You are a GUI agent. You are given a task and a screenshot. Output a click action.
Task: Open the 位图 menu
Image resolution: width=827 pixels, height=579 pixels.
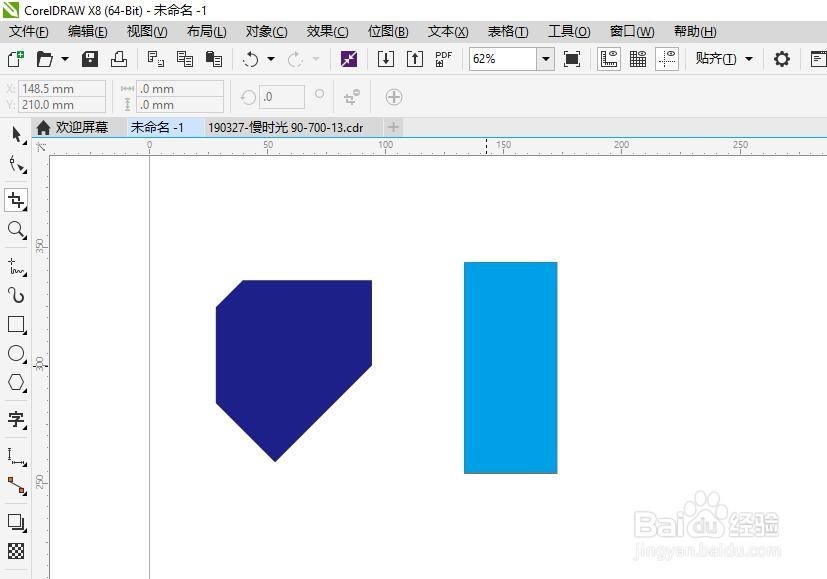[388, 32]
